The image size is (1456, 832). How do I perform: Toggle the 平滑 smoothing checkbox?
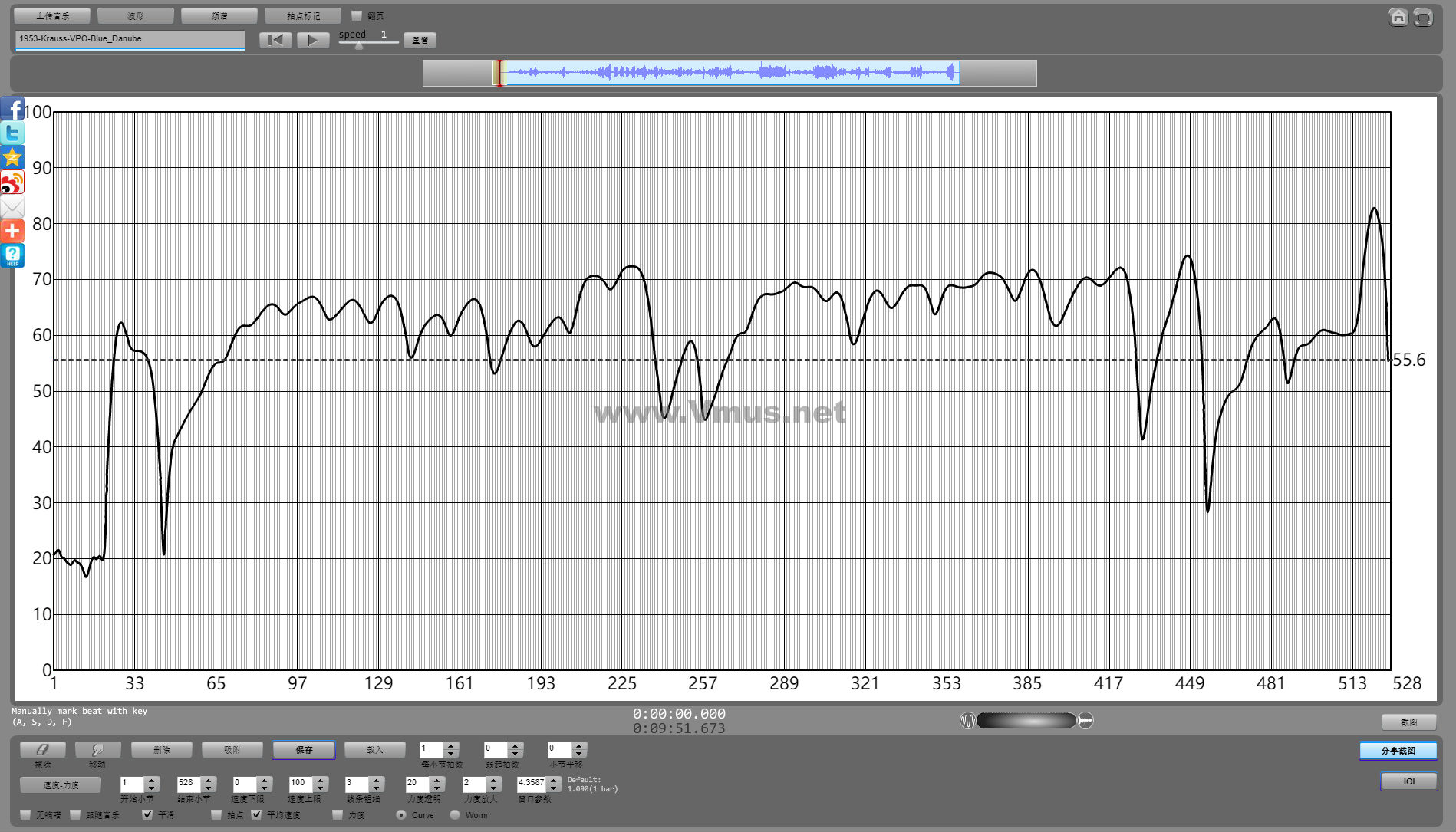[148, 814]
